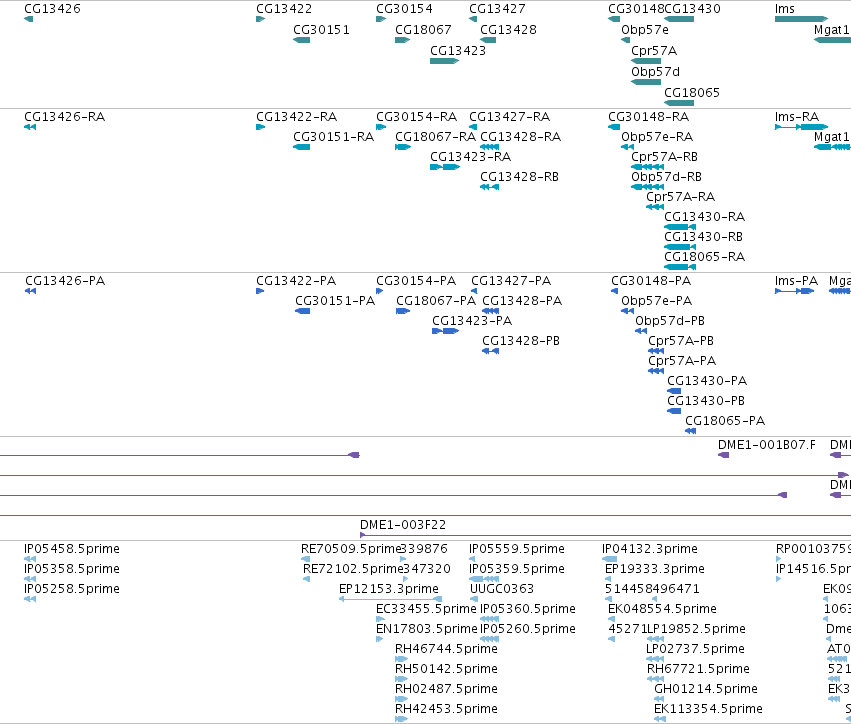
Task: Click the CG18065-RA transcript label
Action: [704, 257]
